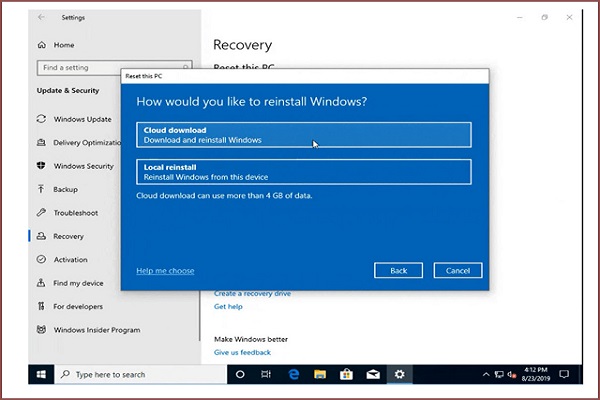Show hidden system tray icons
Image resolution: width=600 pixels, height=400 pixels.
pyautogui.click(x=486, y=374)
